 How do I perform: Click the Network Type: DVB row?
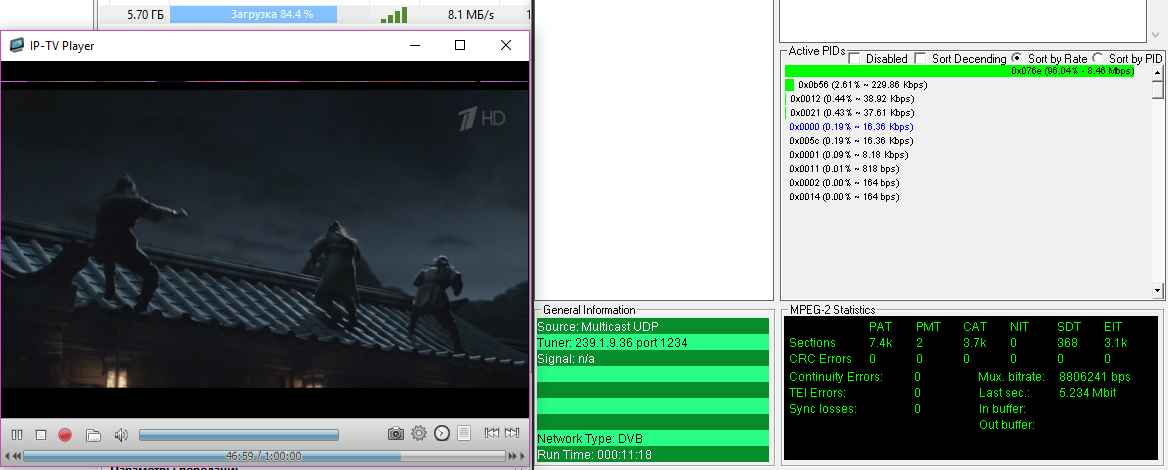click(653, 438)
